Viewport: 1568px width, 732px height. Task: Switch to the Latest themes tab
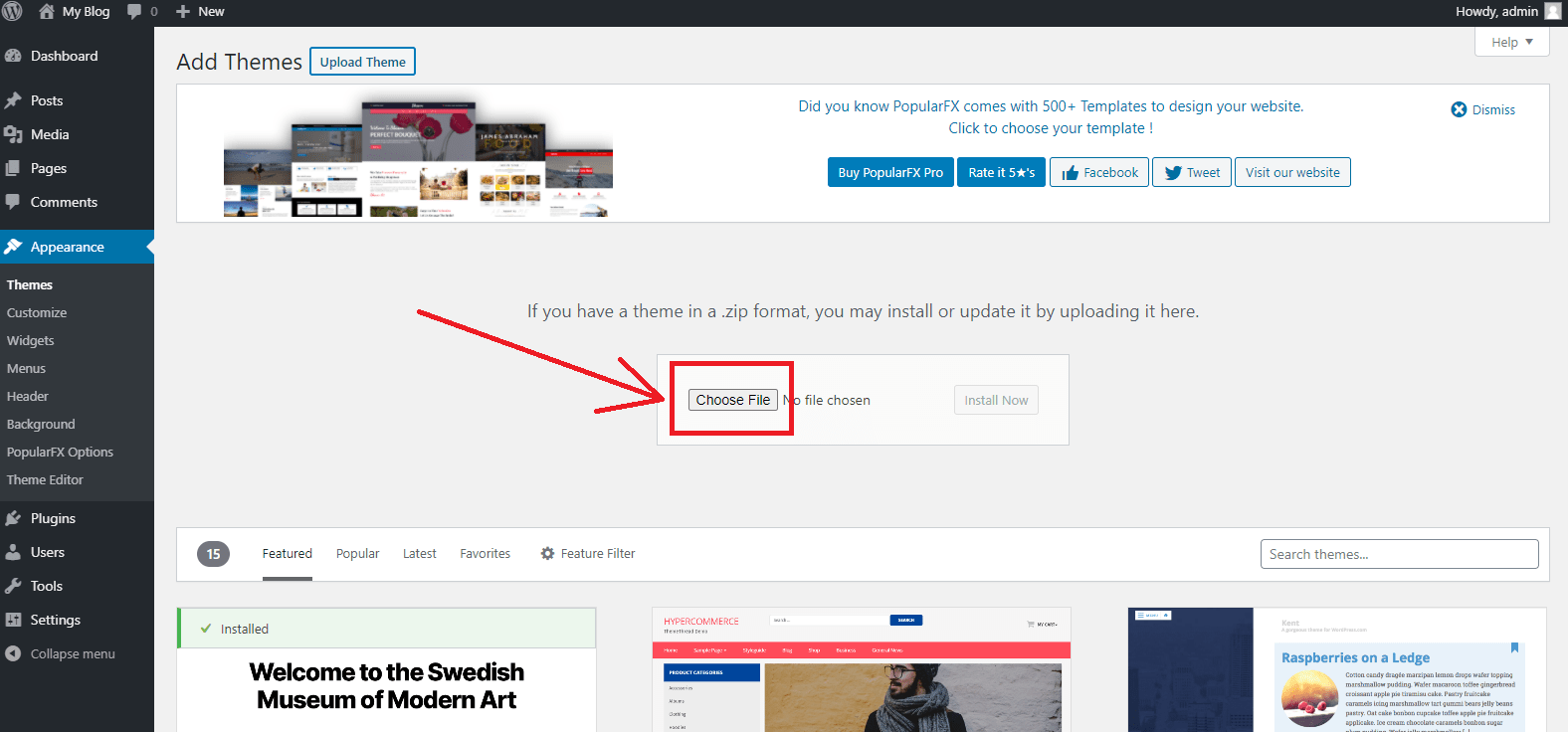tap(419, 554)
